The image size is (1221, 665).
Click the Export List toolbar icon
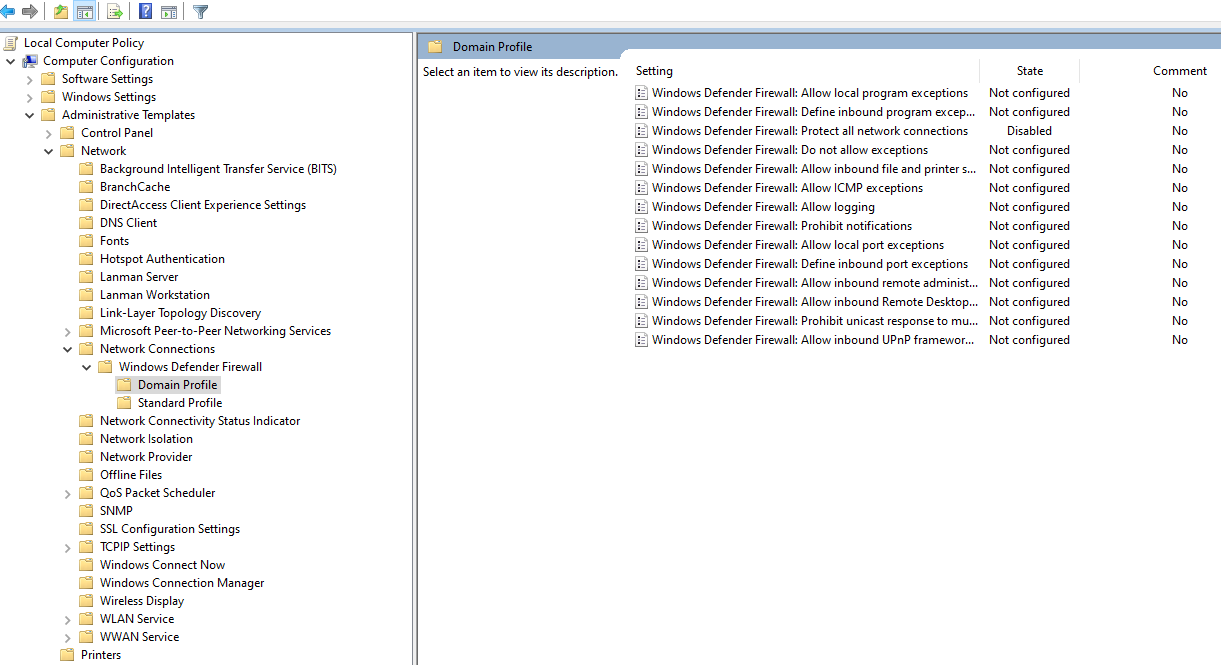[115, 12]
